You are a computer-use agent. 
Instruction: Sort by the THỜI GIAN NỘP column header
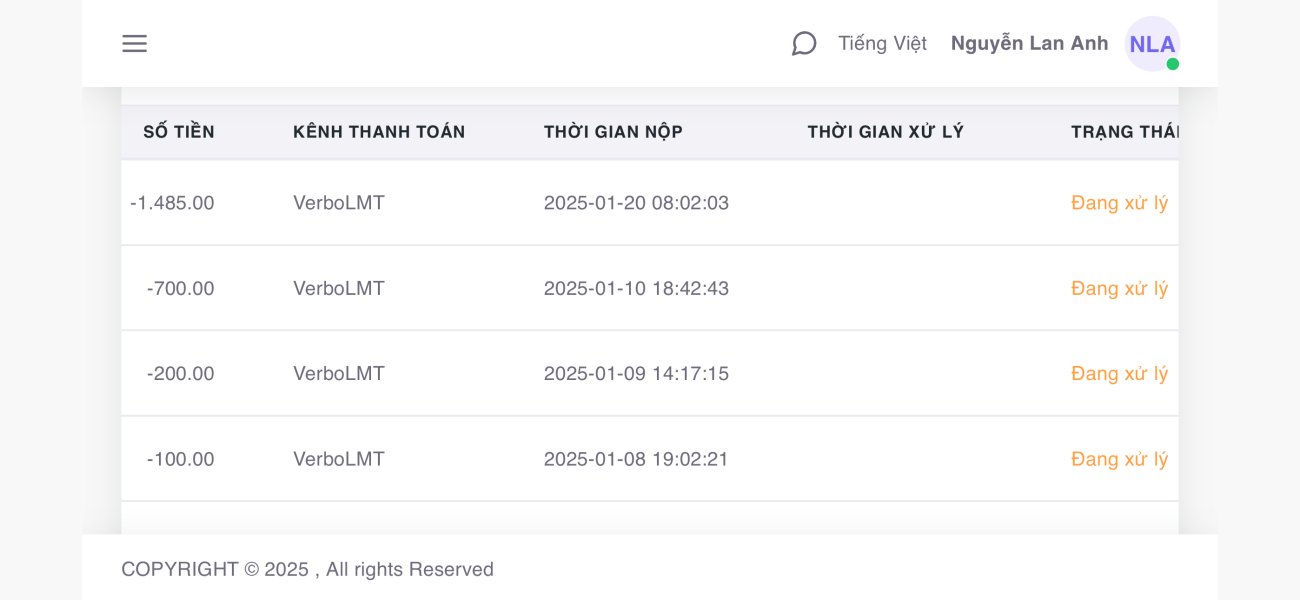pyautogui.click(x=613, y=132)
